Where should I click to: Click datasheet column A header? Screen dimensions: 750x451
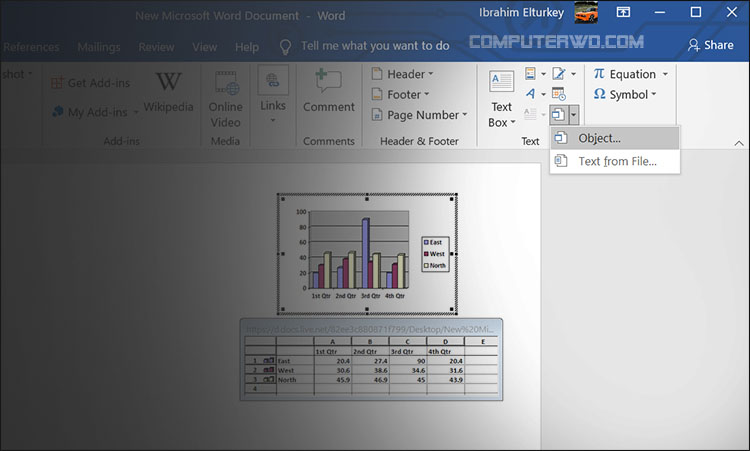(x=332, y=341)
